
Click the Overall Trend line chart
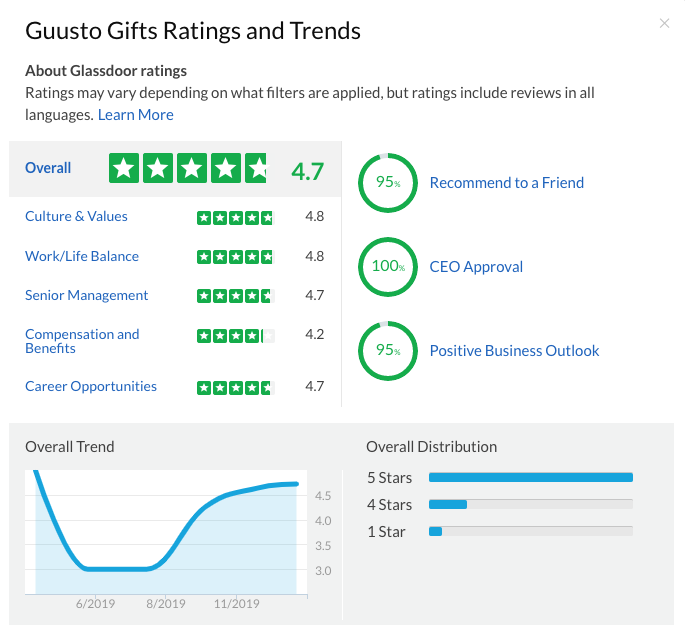click(x=166, y=532)
